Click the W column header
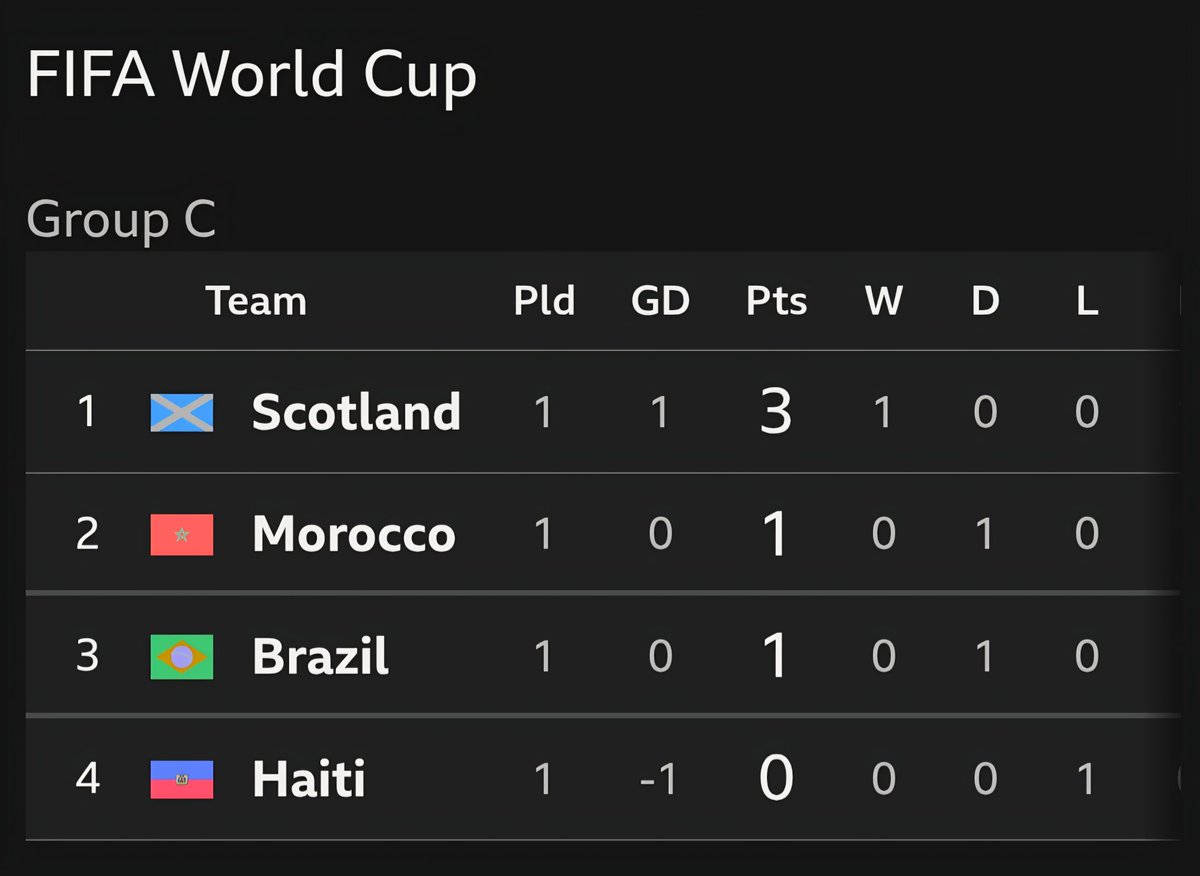Viewport: 1200px width, 876px height. tap(884, 301)
